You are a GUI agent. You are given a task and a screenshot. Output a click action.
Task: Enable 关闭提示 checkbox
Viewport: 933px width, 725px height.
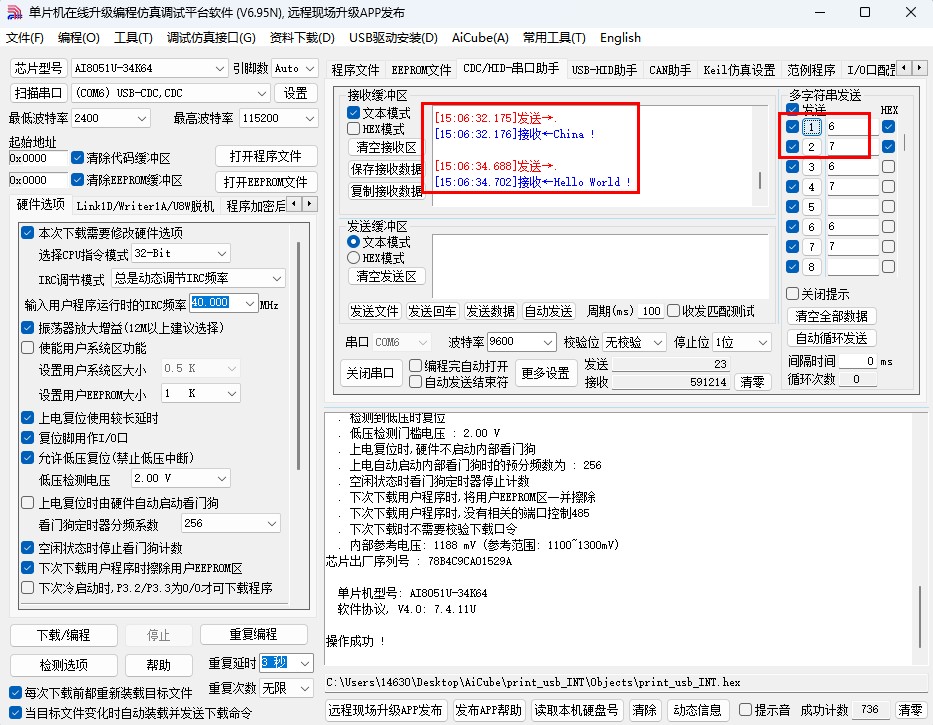[792, 293]
